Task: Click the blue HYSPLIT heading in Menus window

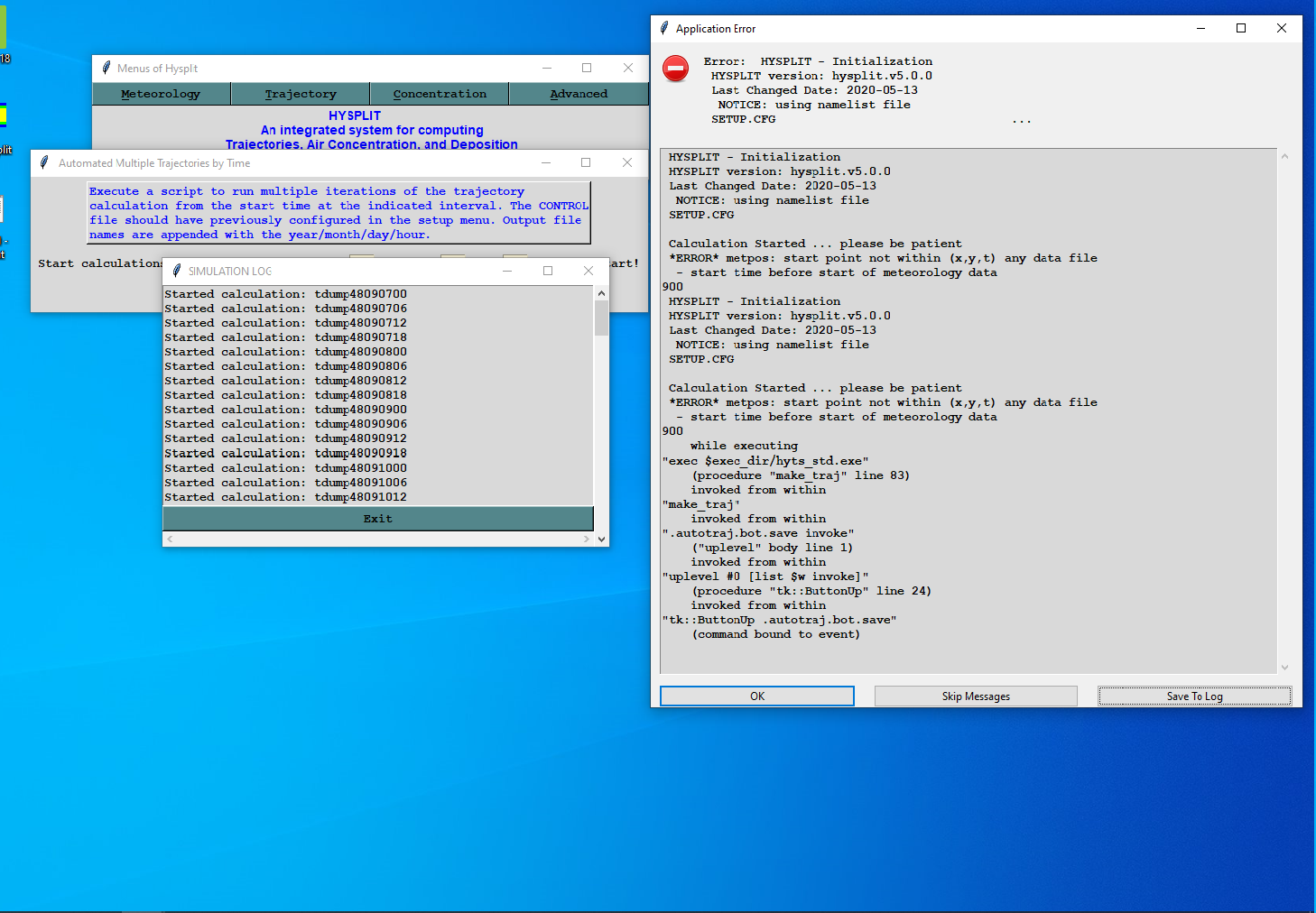Action: coord(355,115)
